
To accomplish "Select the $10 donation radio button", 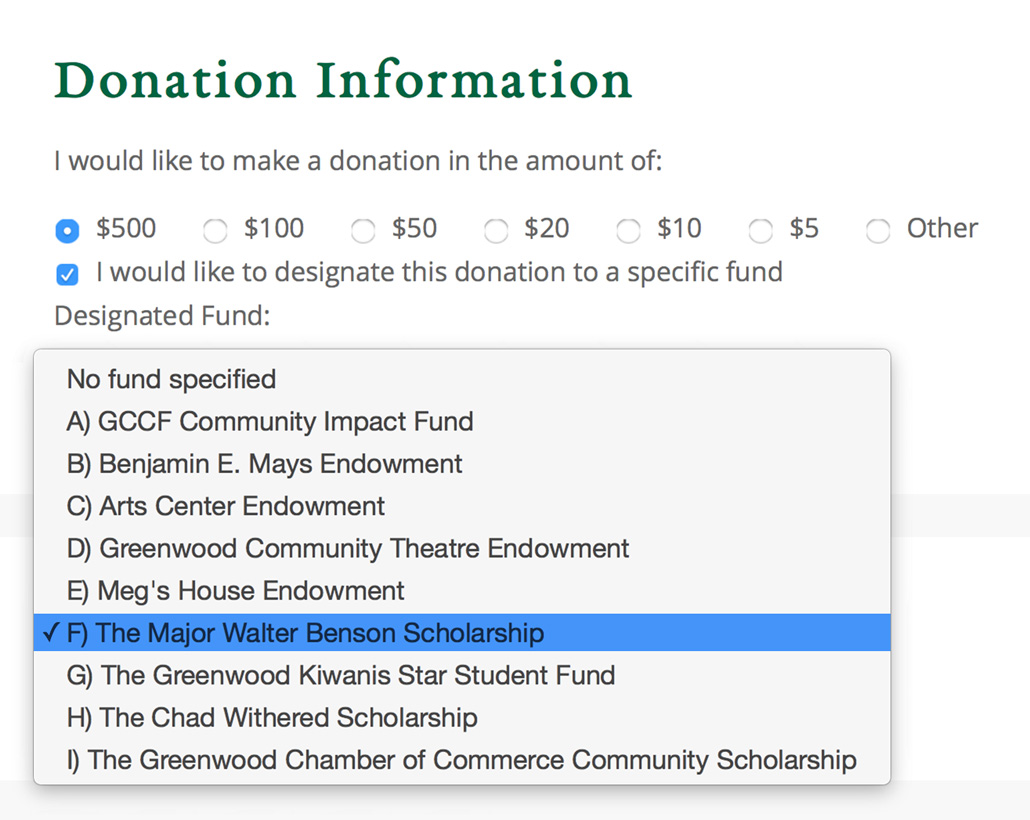I will [628, 231].
